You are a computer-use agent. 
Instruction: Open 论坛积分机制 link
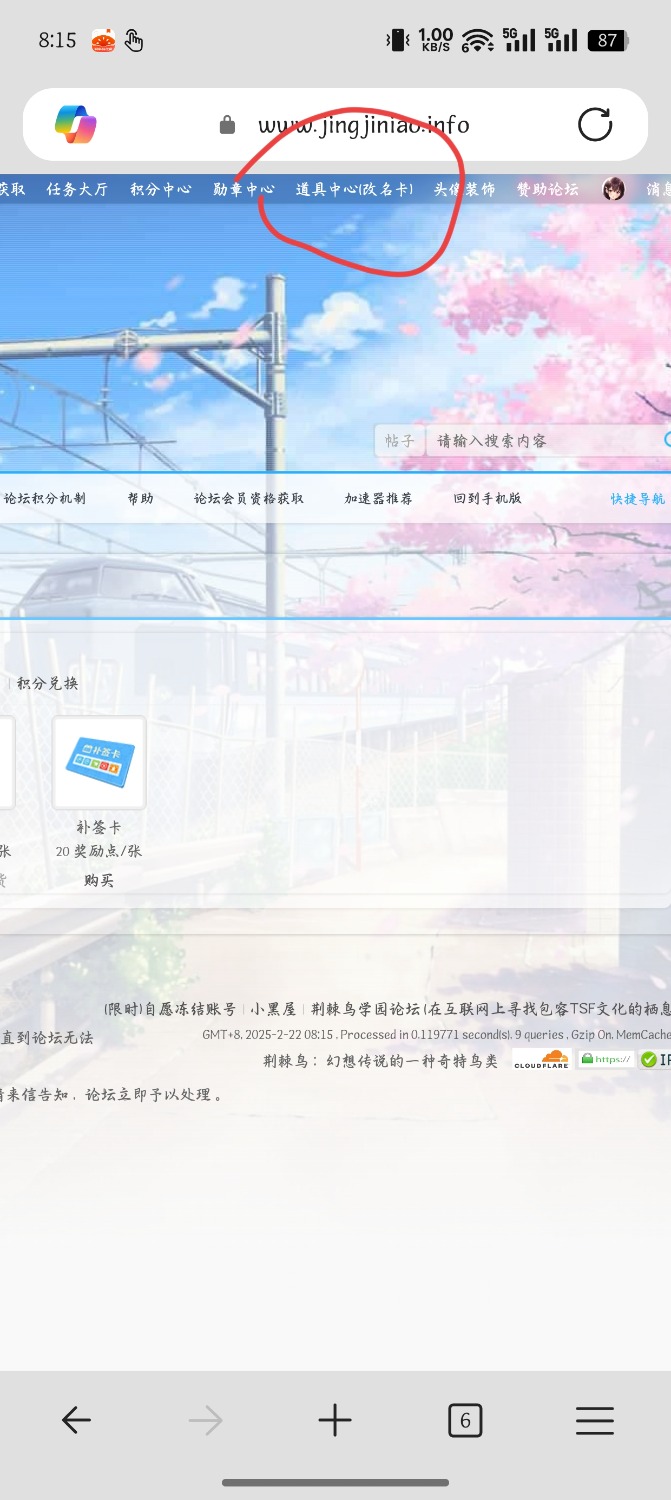[44, 498]
